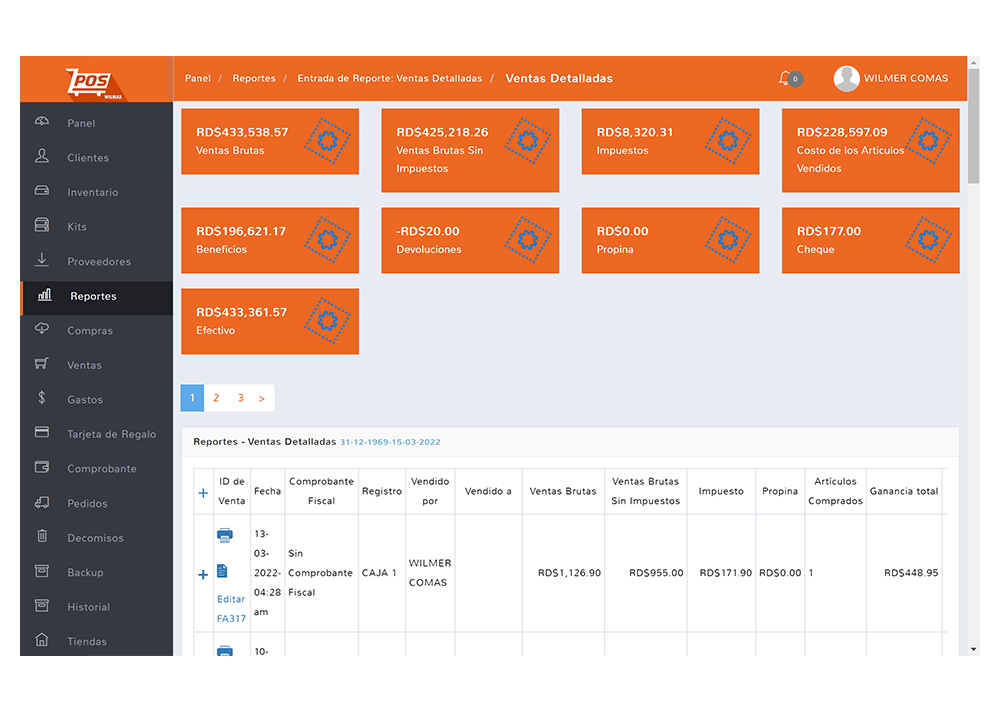Click the Gastos dollar sign icon
Viewport: 1000px width, 712px height.
42,398
